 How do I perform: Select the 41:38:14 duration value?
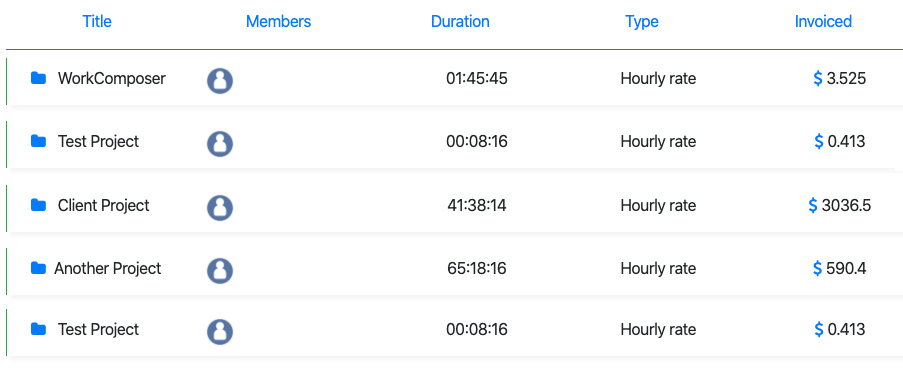pos(477,205)
